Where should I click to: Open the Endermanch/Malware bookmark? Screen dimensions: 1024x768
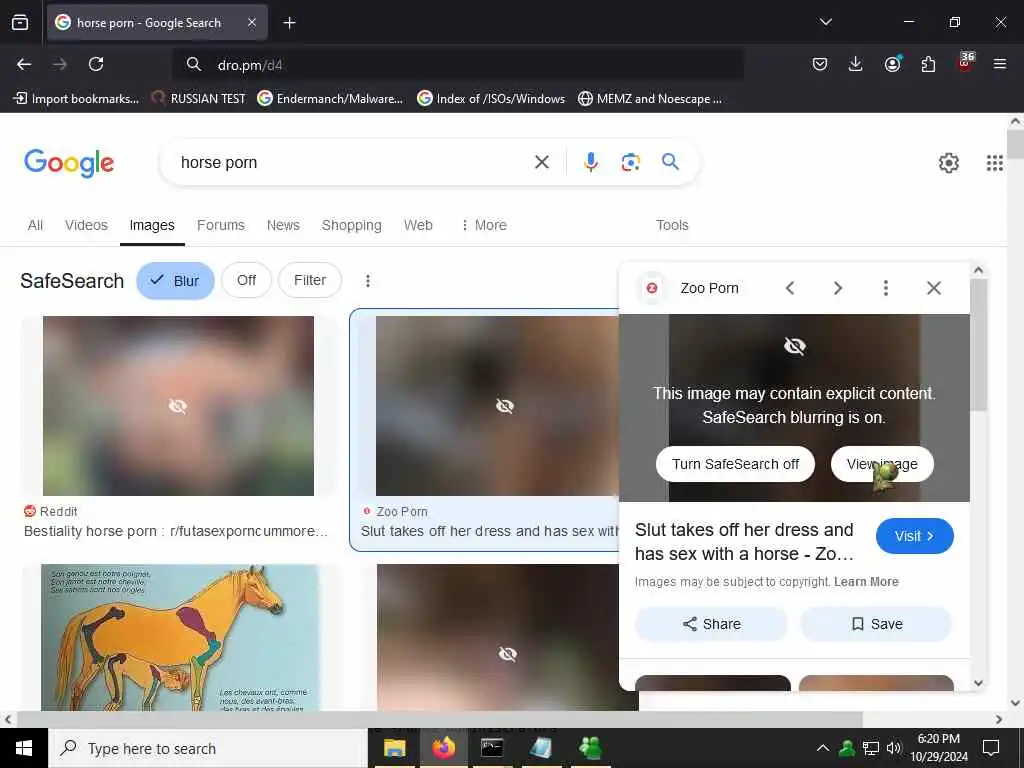pos(330,99)
